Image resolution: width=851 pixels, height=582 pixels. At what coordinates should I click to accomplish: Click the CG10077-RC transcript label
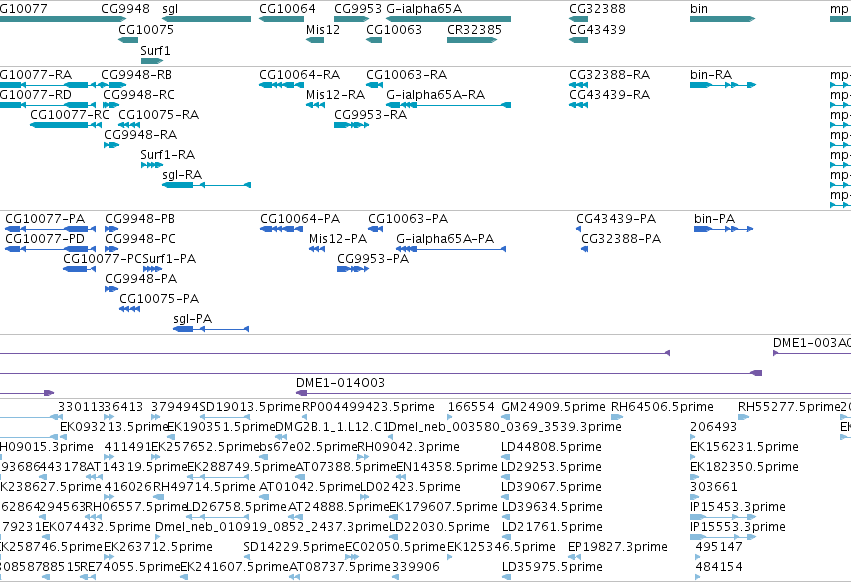click(x=69, y=115)
